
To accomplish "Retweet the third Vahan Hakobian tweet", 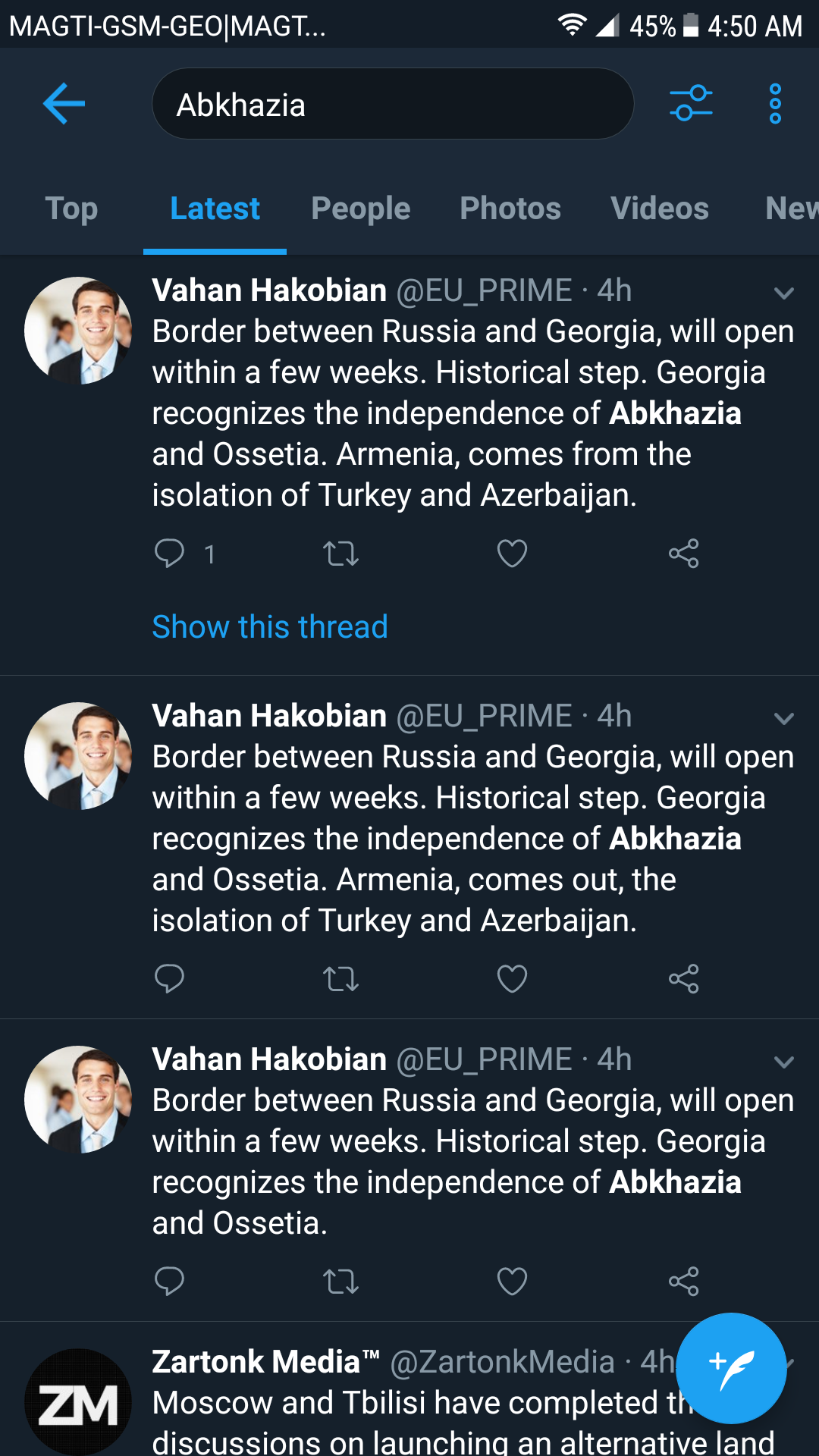I will [x=340, y=1282].
